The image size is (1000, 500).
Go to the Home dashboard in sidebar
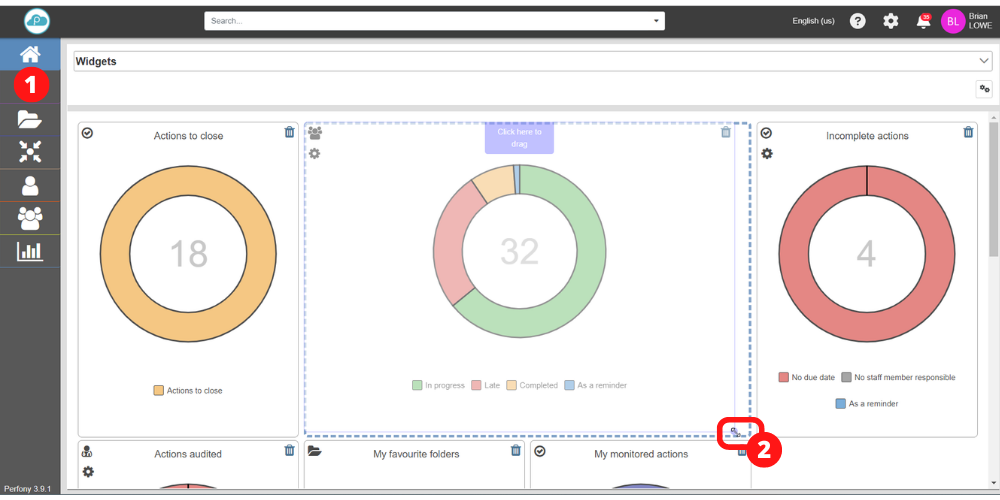coord(30,56)
